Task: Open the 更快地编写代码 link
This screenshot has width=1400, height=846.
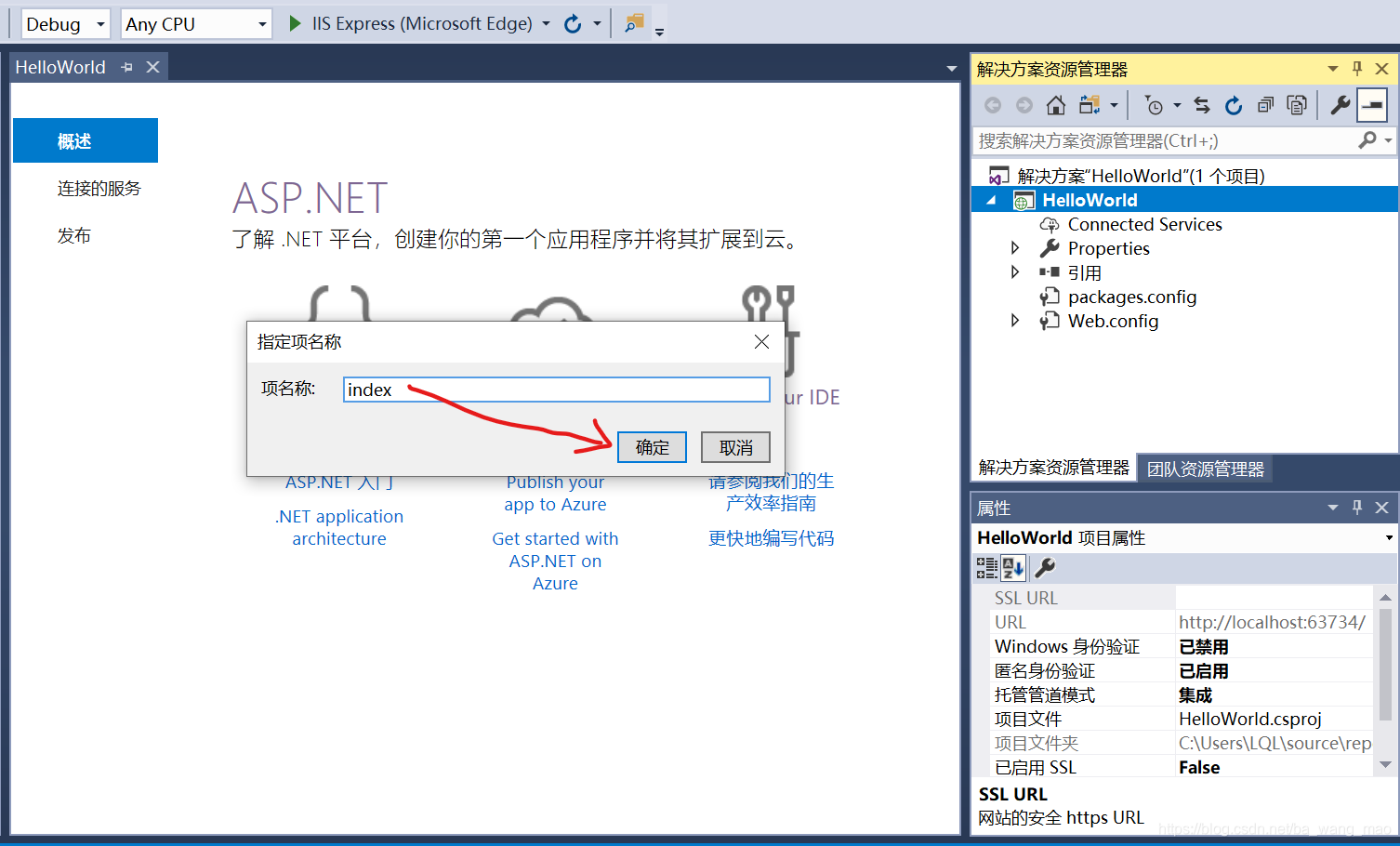Action: [771, 538]
